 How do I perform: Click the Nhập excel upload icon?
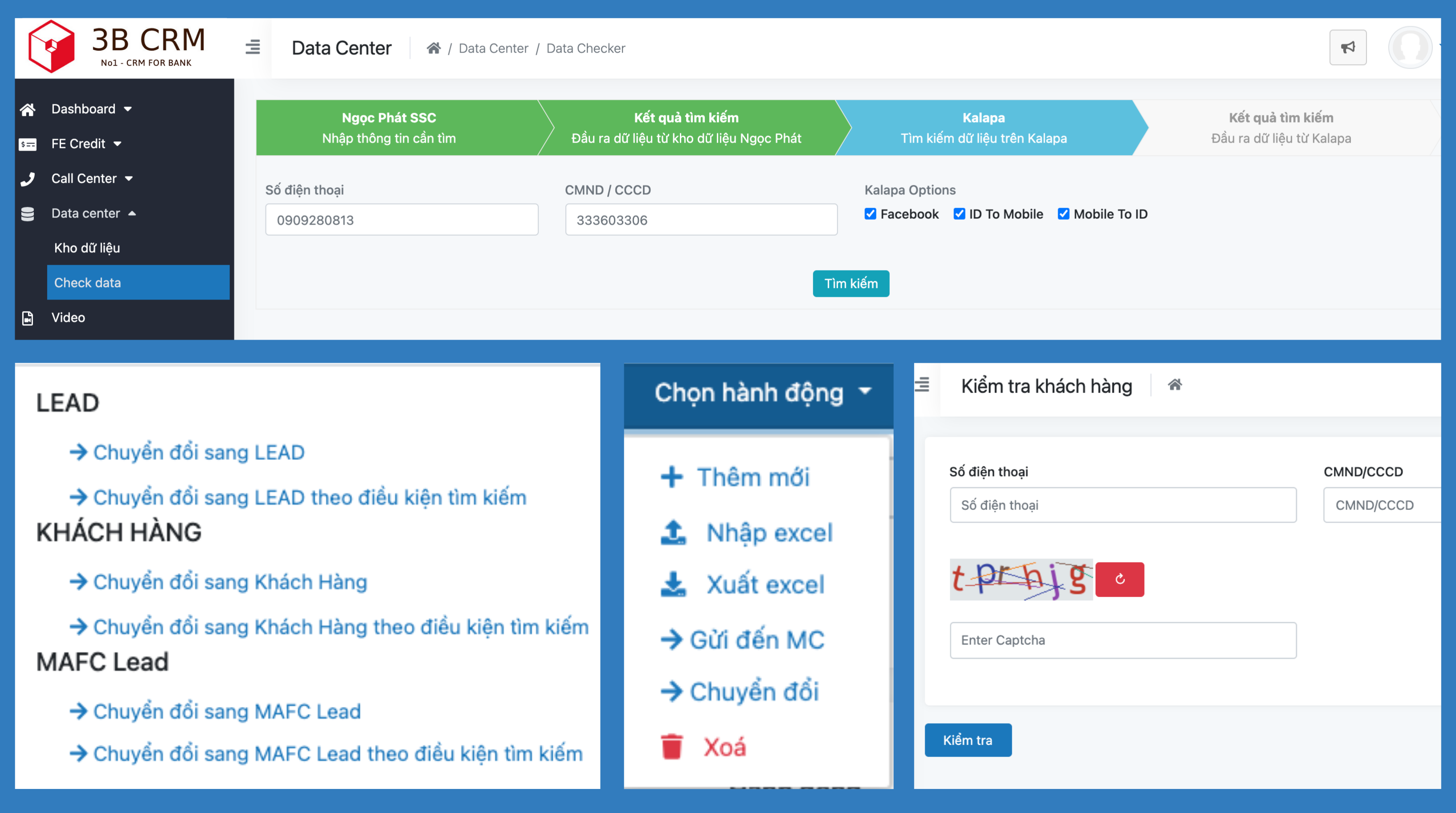(673, 533)
